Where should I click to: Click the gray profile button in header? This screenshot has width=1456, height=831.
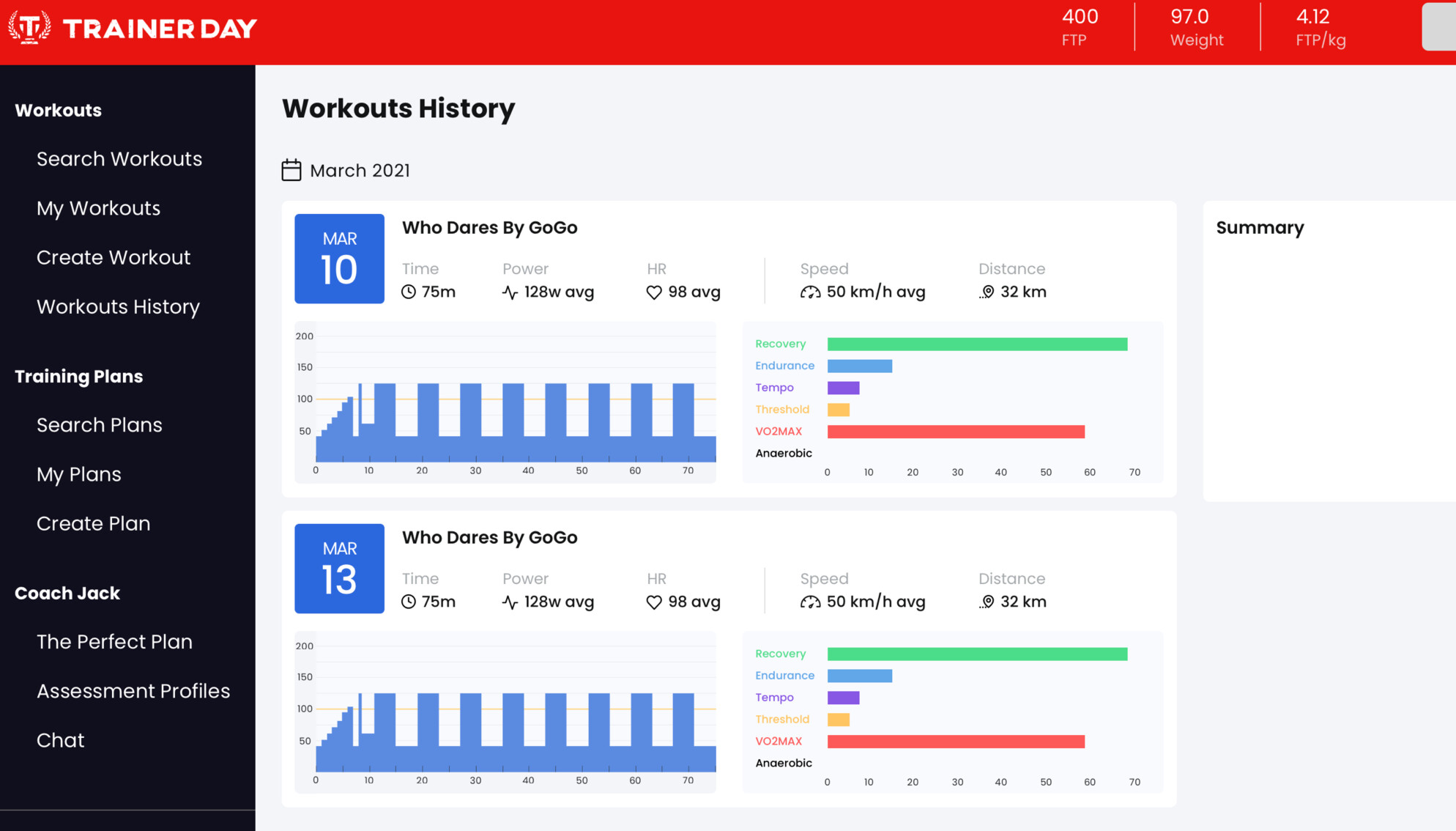(x=1438, y=26)
